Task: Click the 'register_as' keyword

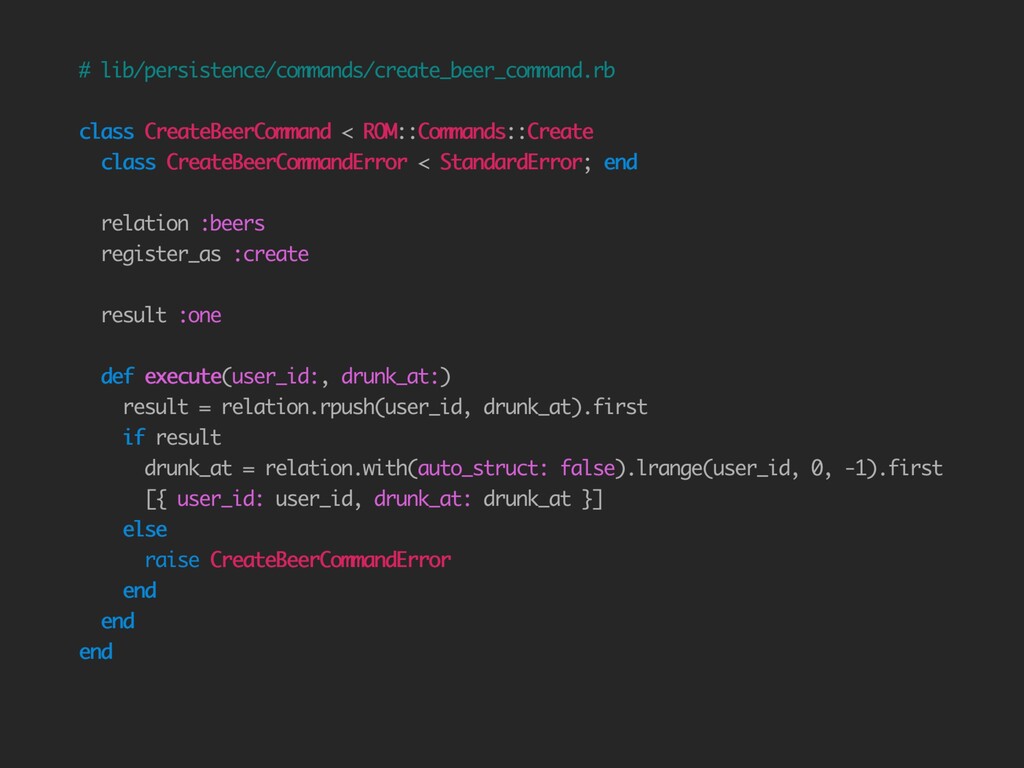Action: pos(161,254)
